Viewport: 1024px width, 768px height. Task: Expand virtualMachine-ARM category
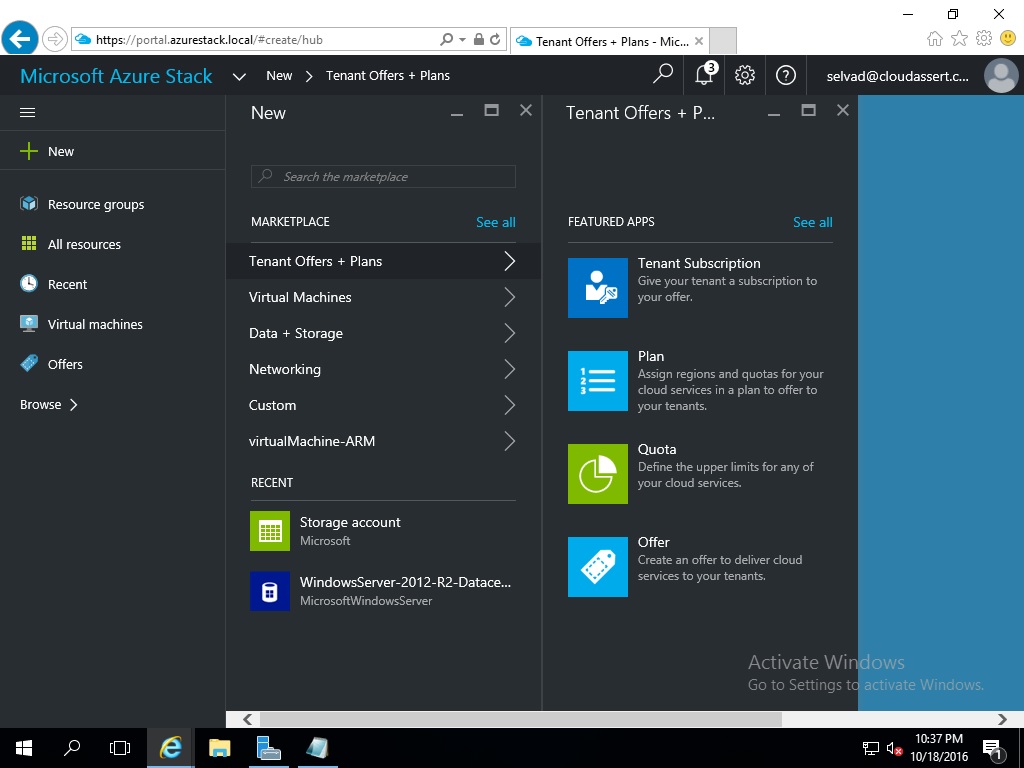coord(383,441)
